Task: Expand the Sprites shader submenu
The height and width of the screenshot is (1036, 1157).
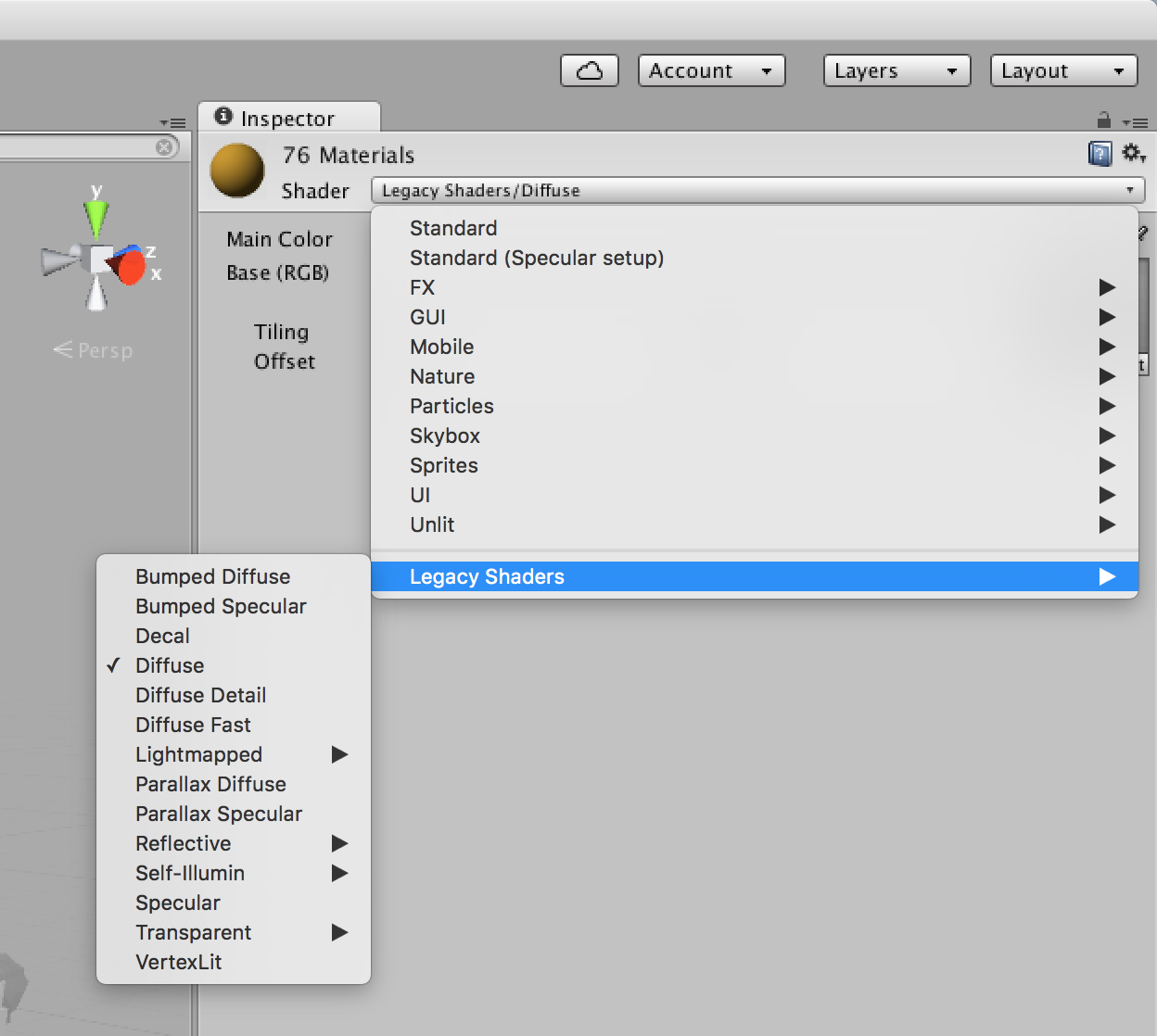Action: point(755,465)
